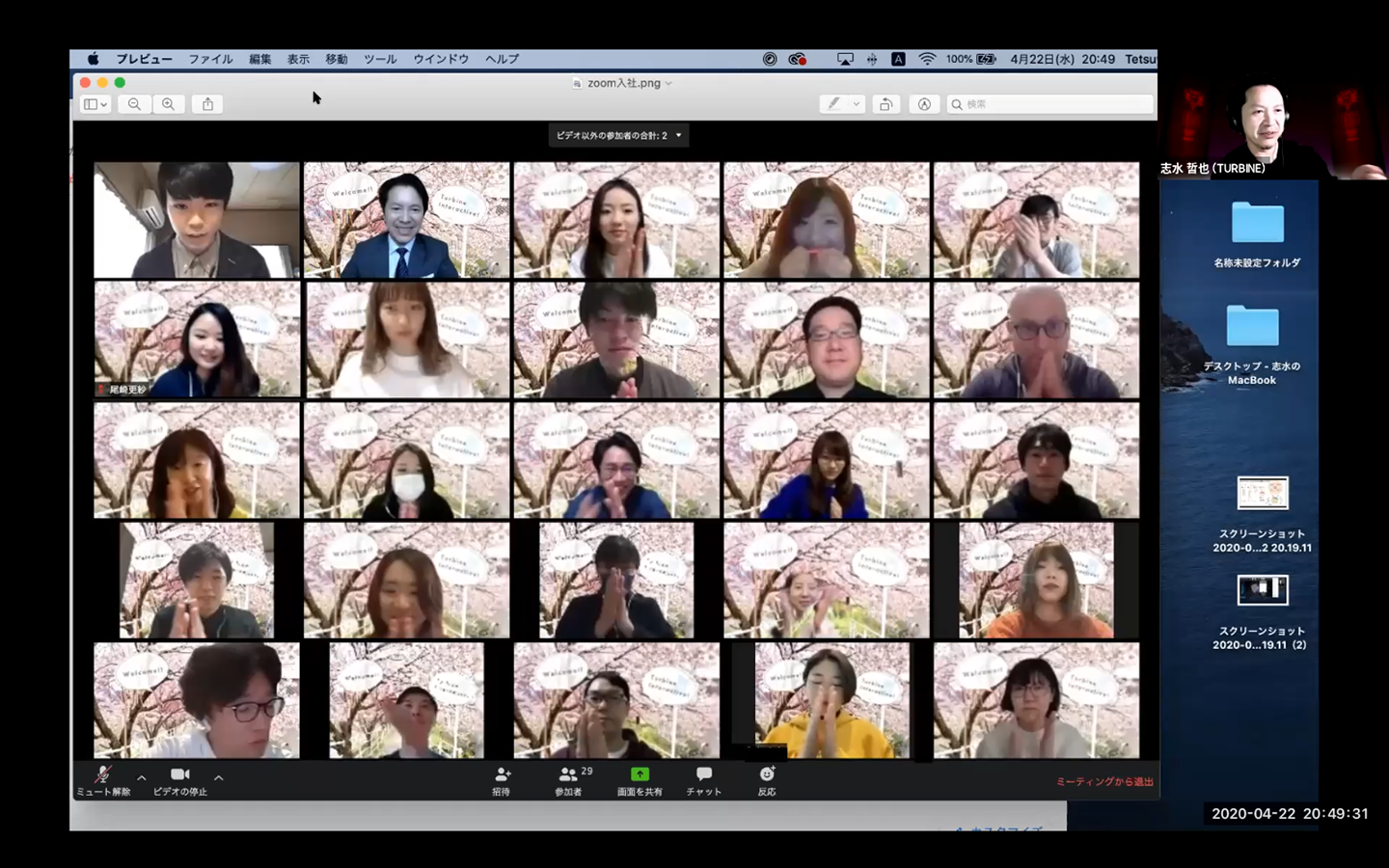Open the 編集 menu
The height and width of the screenshot is (868, 1389).
[260, 59]
